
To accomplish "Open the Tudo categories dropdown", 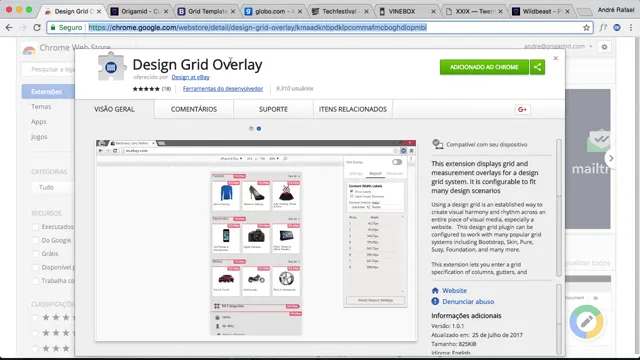I will 53,187.
